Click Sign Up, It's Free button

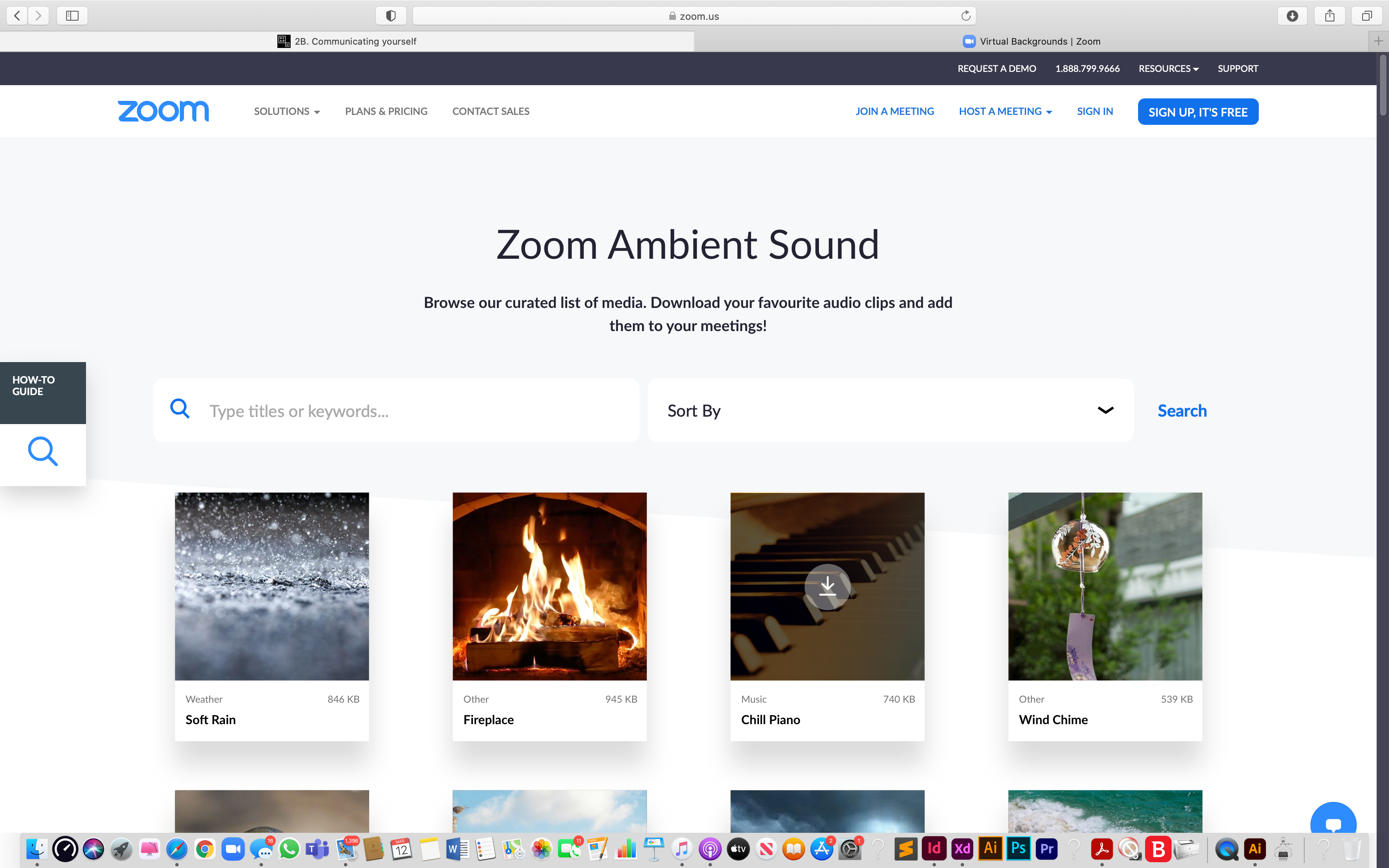pyautogui.click(x=1197, y=112)
